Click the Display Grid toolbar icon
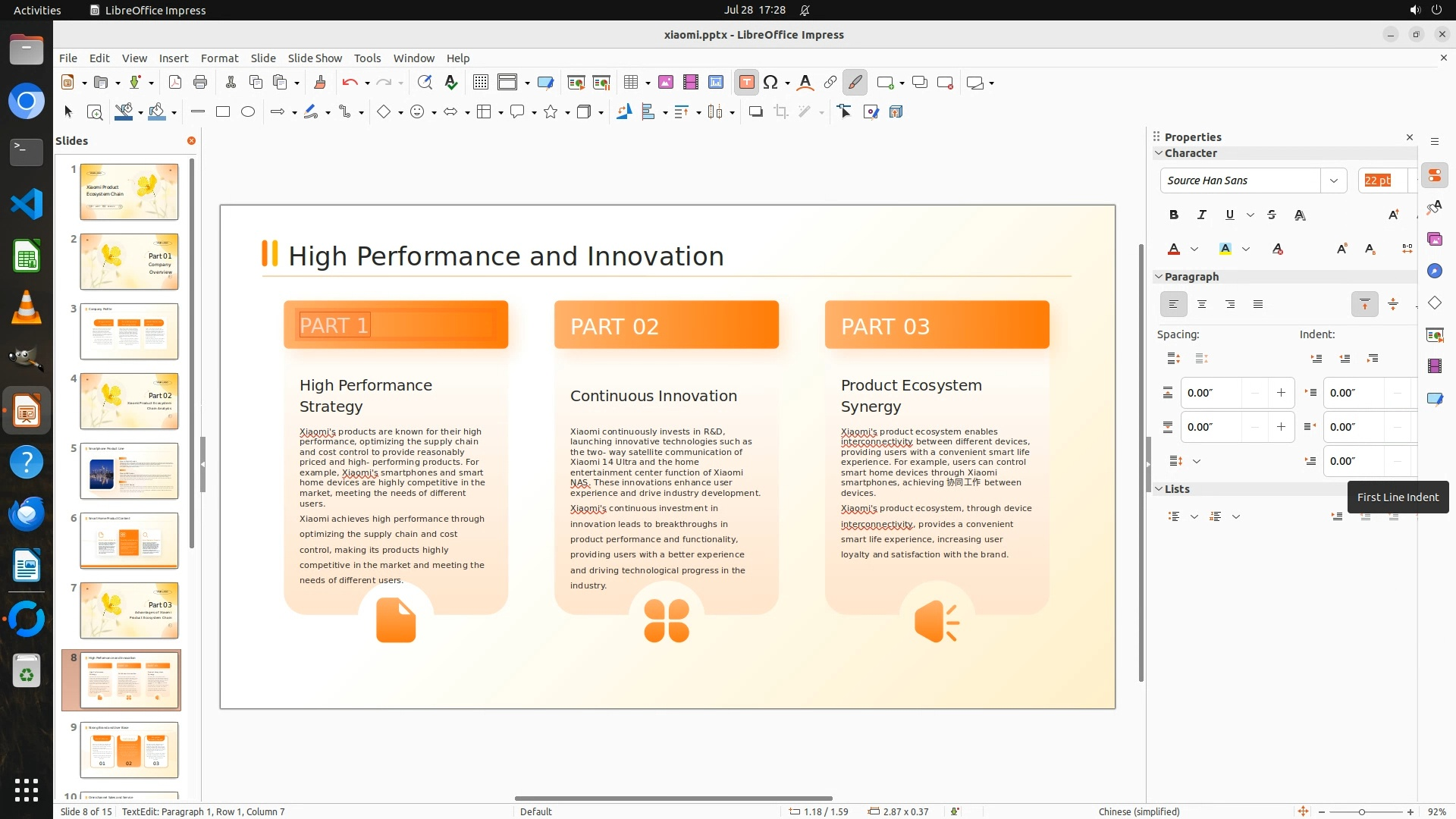This screenshot has width=1456, height=819. click(480, 83)
